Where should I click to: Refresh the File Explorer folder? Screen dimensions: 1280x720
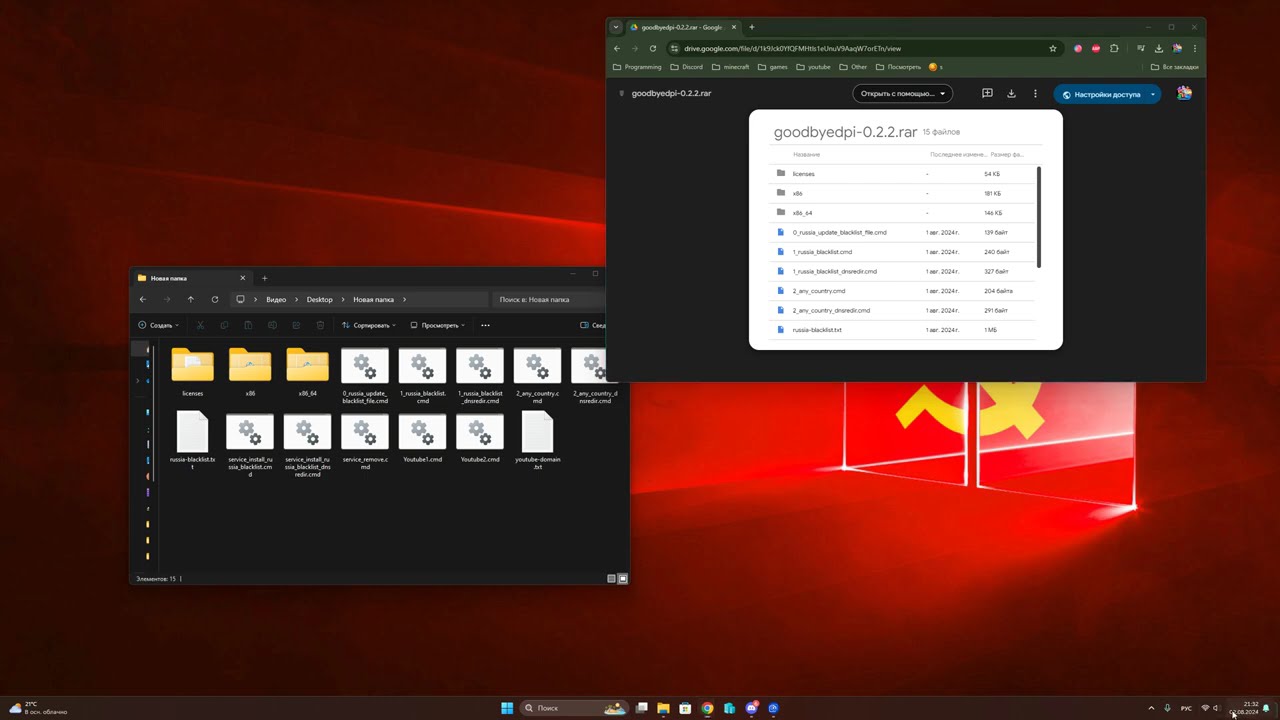coord(215,299)
